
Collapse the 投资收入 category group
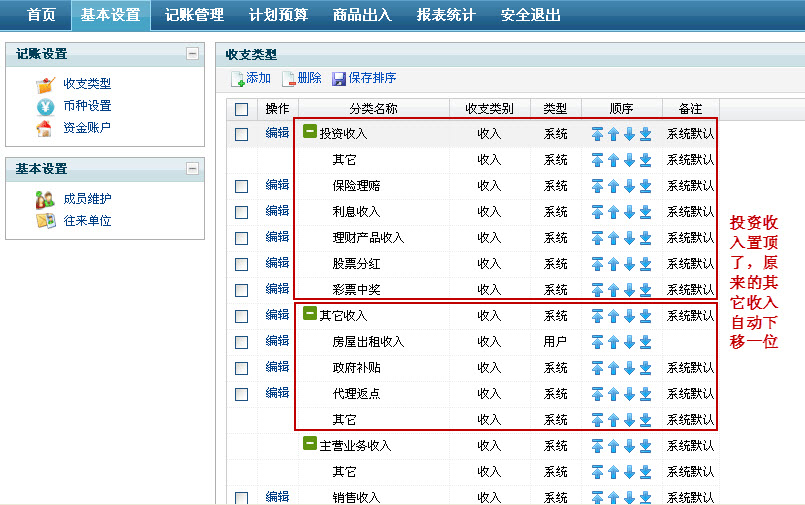(310, 131)
